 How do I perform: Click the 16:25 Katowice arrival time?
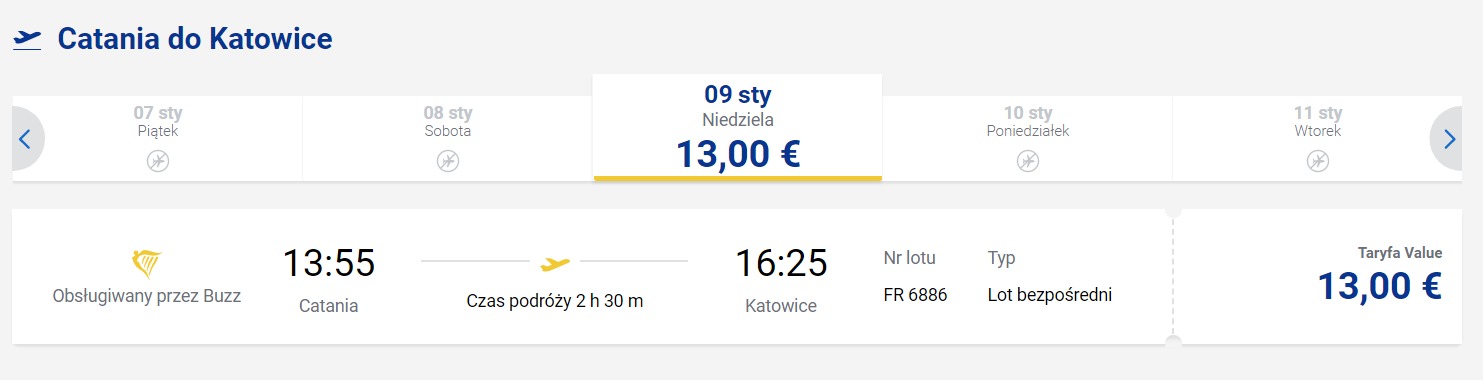point(781,263)
